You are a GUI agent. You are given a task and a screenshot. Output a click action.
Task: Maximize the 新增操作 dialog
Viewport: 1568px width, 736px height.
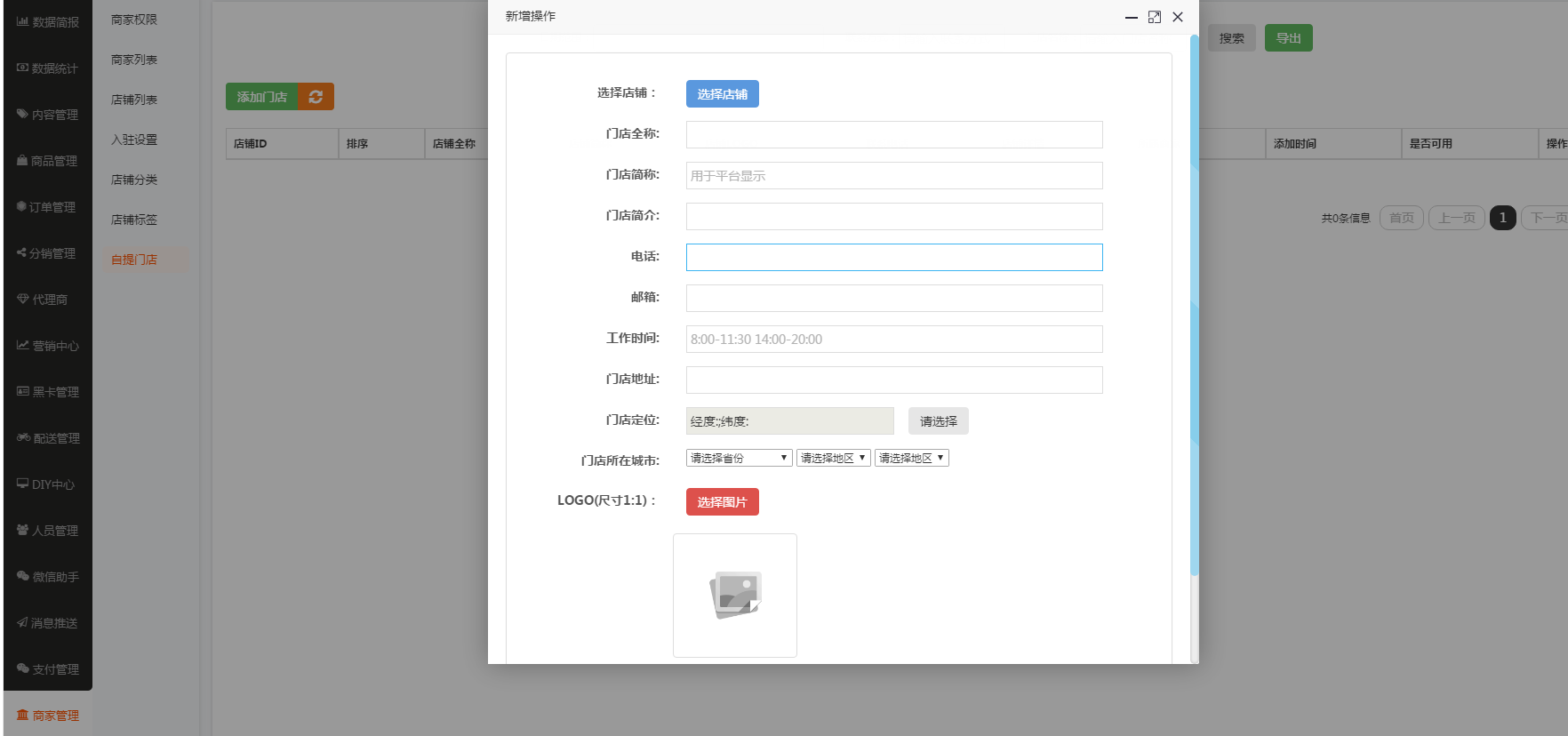pyautogui.click(x=1154, y=17)
